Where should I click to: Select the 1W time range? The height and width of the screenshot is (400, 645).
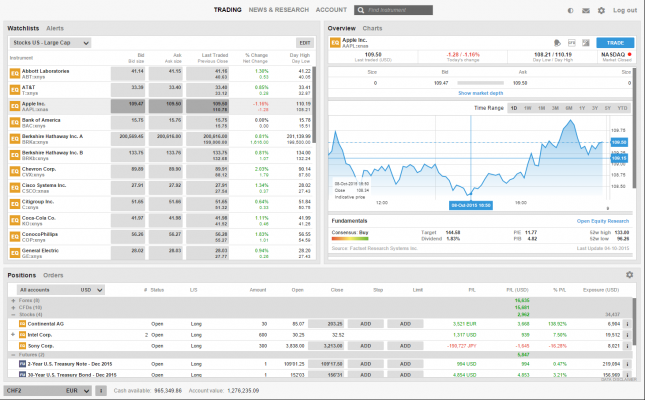pyautogui.click(x=528, y=108)
